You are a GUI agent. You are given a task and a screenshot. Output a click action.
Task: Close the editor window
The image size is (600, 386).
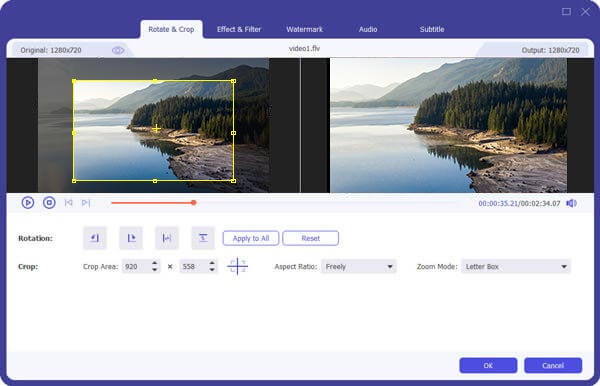click(x=585, y=11)
